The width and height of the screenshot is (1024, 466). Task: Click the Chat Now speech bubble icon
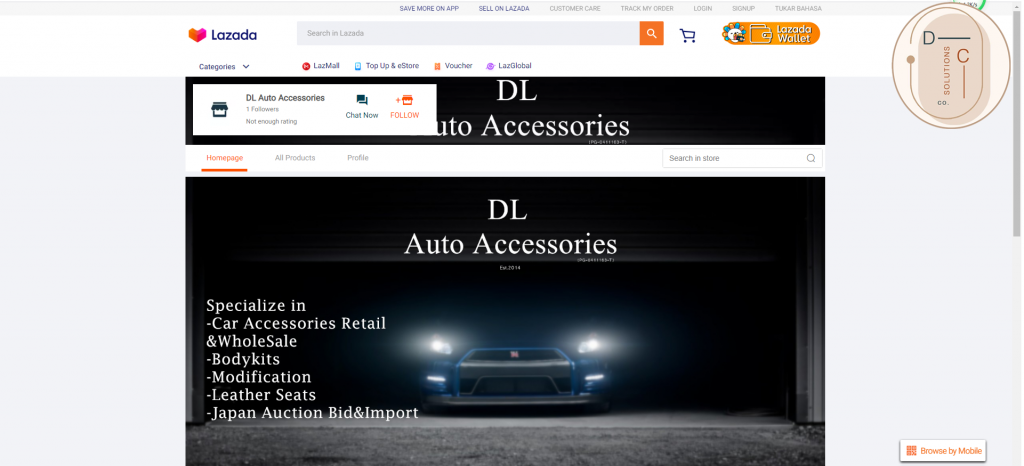coord(362,101)
